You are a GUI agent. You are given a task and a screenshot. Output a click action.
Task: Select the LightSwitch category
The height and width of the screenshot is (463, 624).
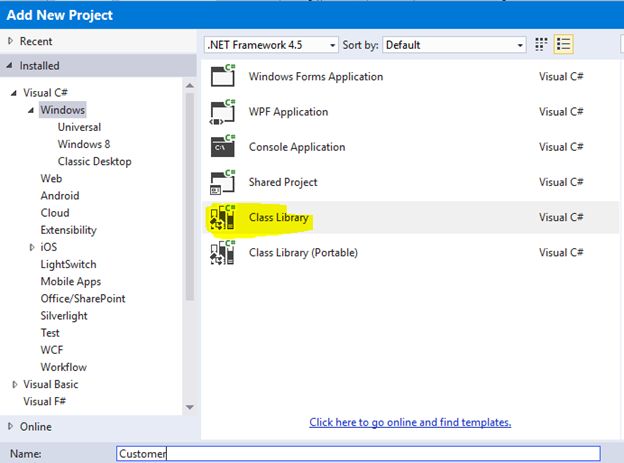click(68, 264)
